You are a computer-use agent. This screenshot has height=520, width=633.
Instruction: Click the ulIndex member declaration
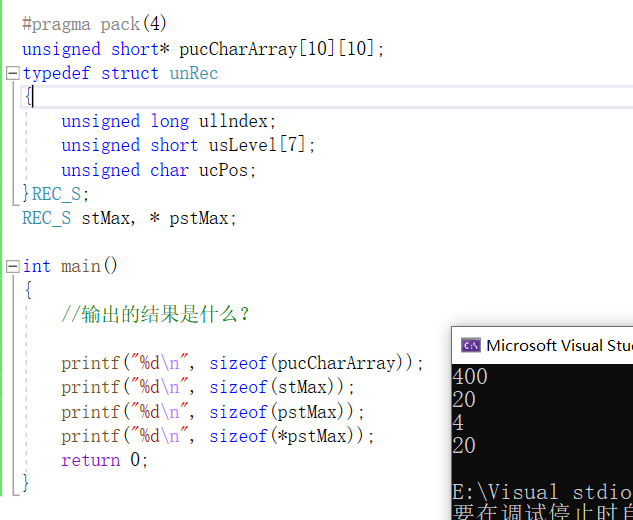[168, 121]
